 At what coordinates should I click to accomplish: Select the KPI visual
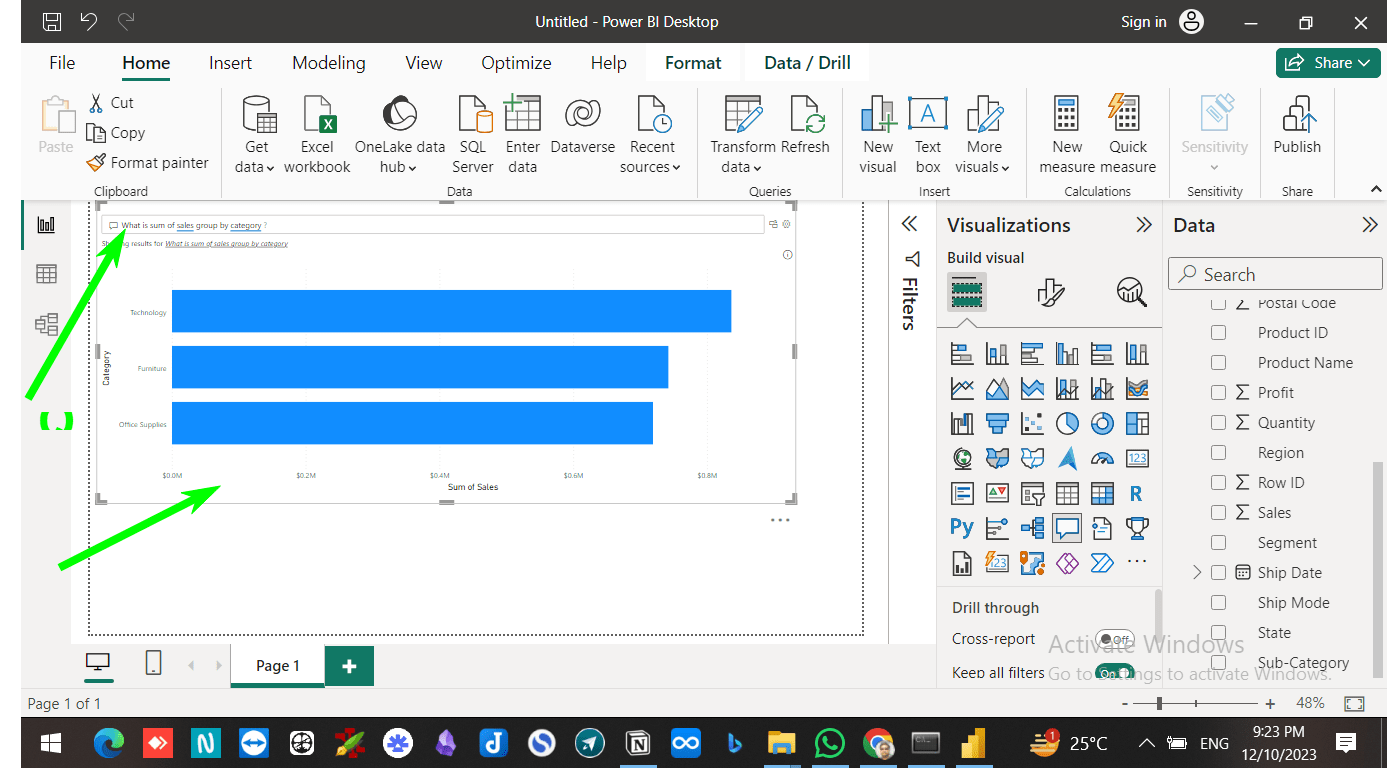click(x=997, y=493)
